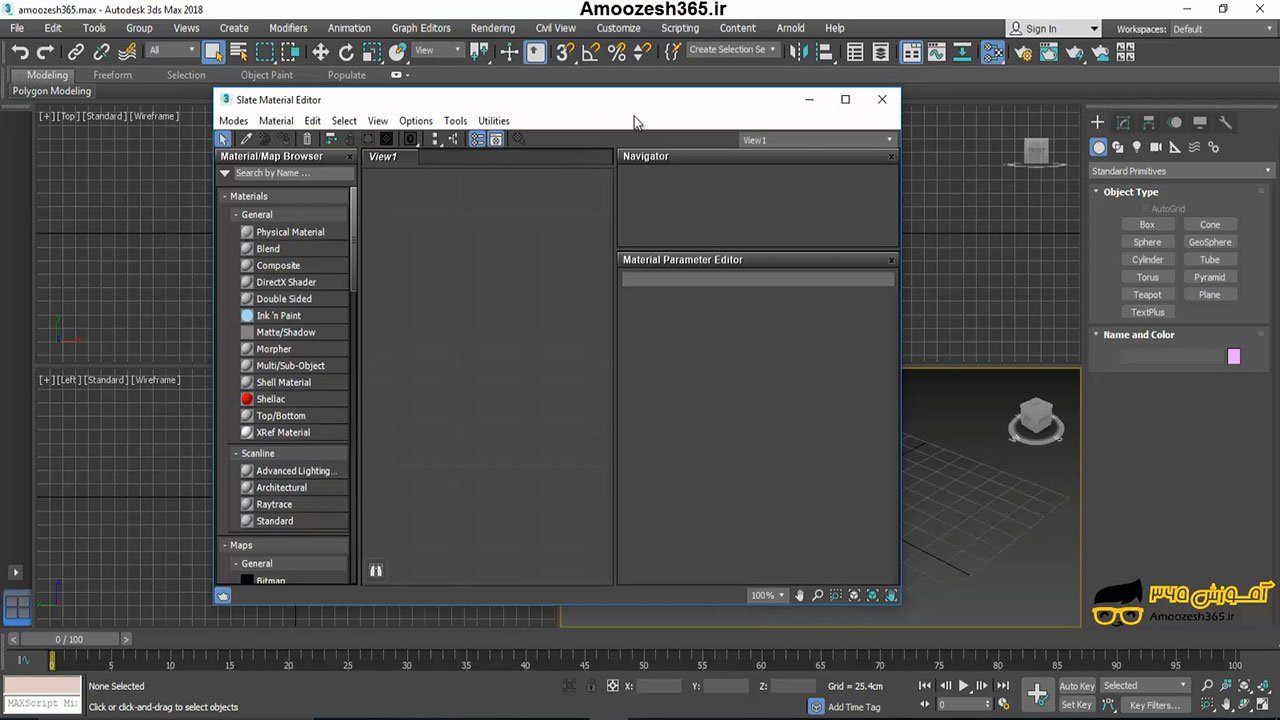The width and height of the screenshot is (1280, 720).
Task: Click the 0 / 100 time slider
Action: (x=69, y=639)
